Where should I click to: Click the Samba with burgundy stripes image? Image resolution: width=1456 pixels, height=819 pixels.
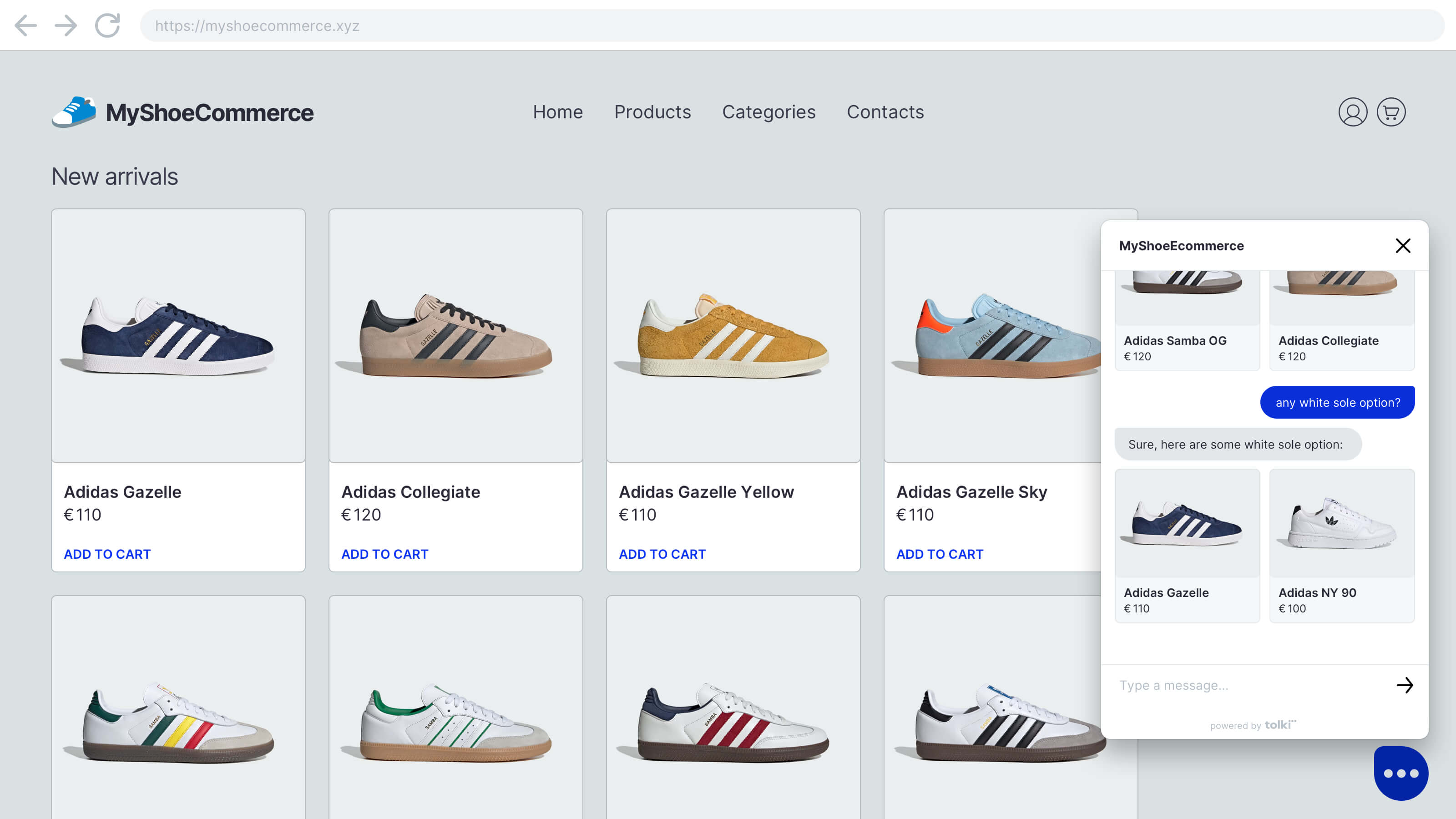[x=733, y=708]
